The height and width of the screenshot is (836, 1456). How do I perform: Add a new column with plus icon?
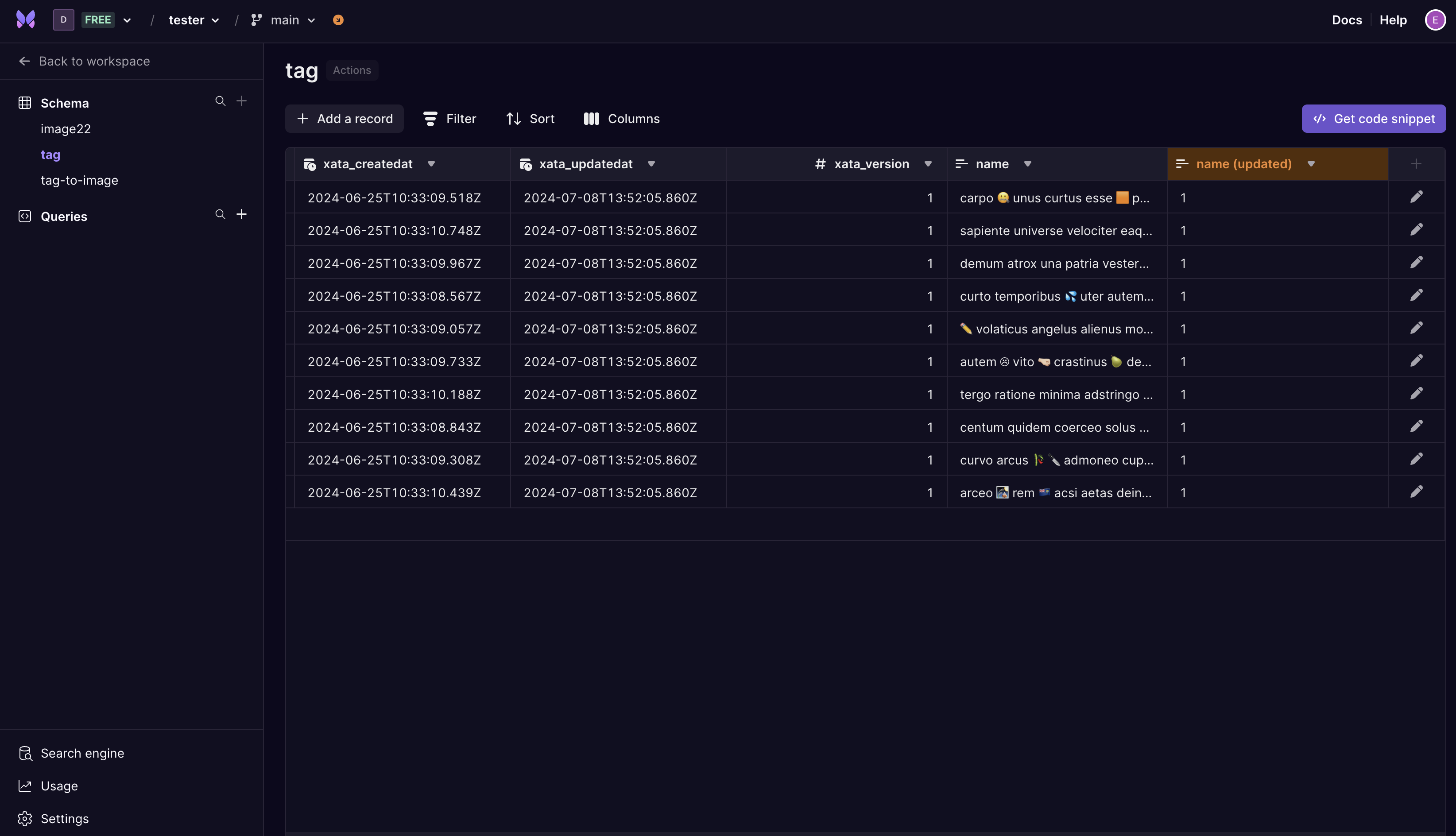(1417, 164)
